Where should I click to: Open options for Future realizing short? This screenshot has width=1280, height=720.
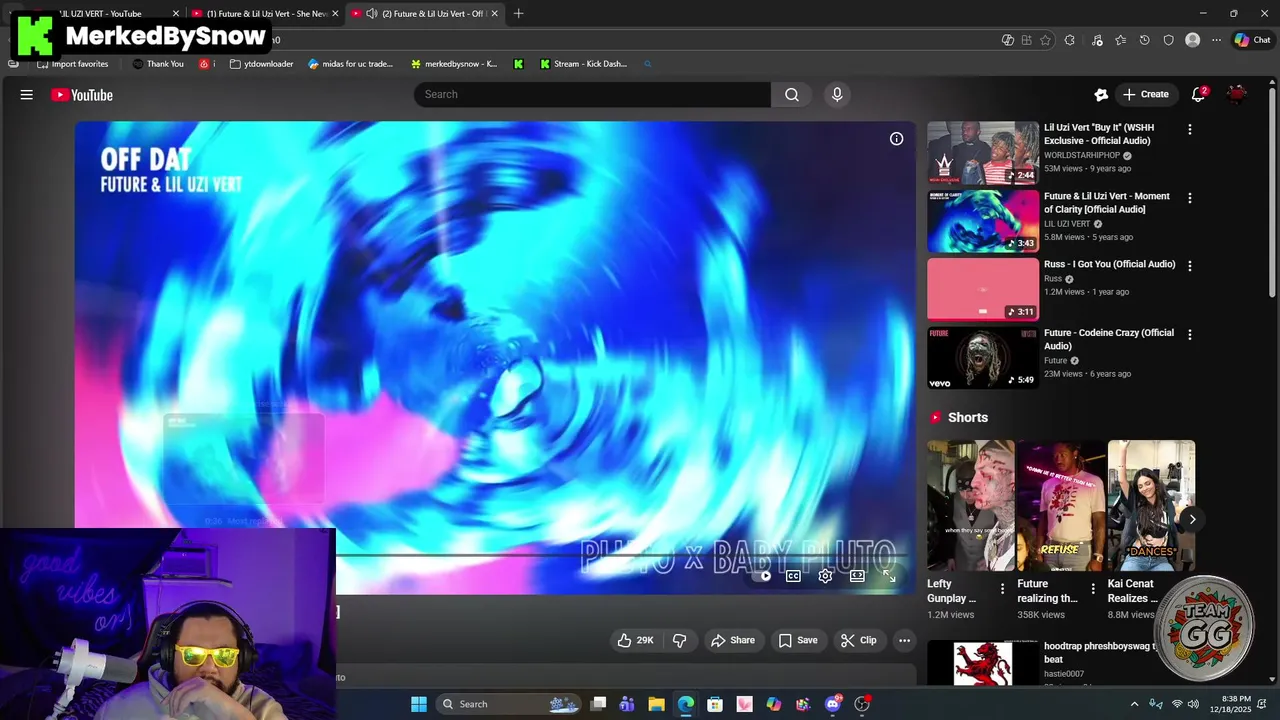pyautogui.click(x=1092, y=589)
